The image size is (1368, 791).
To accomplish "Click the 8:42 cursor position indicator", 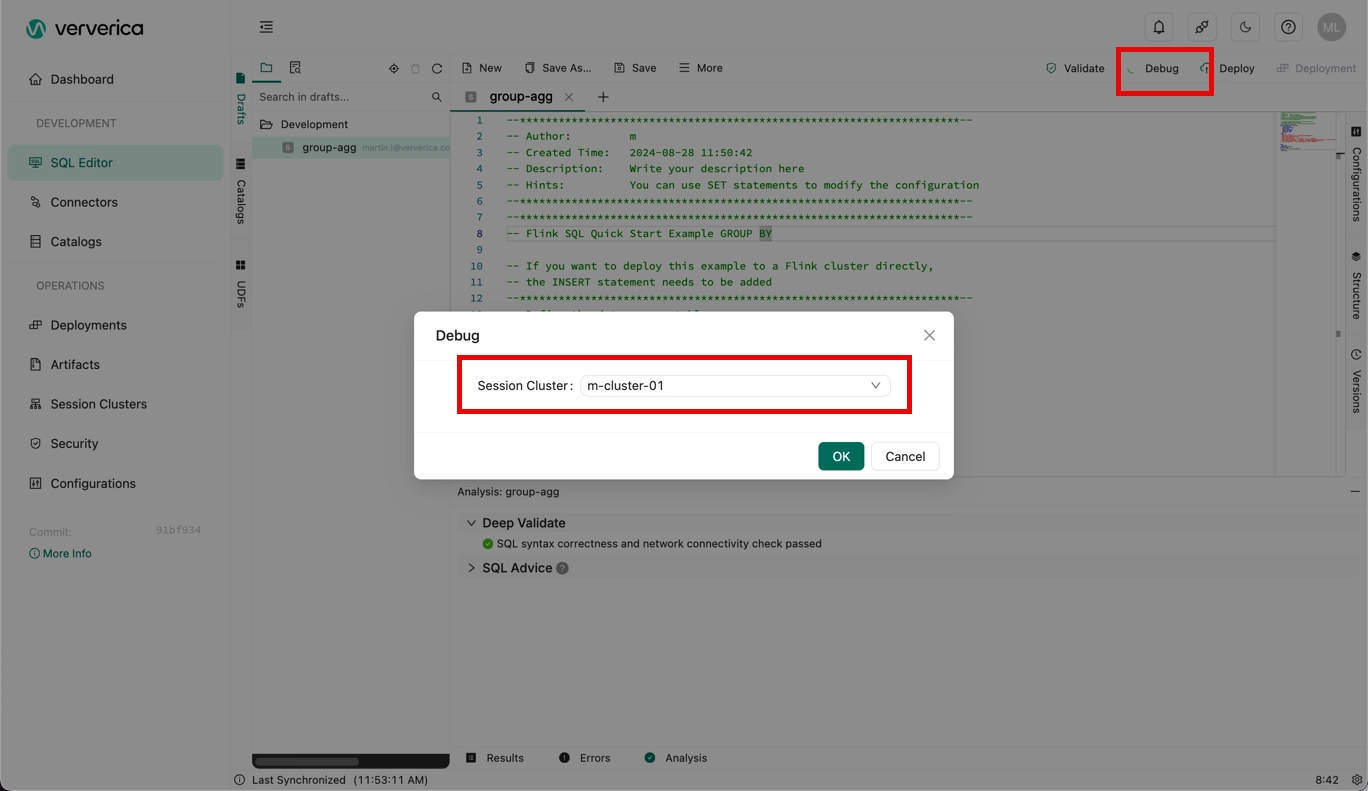I will pyautogui.click(x=1327, y=780).
